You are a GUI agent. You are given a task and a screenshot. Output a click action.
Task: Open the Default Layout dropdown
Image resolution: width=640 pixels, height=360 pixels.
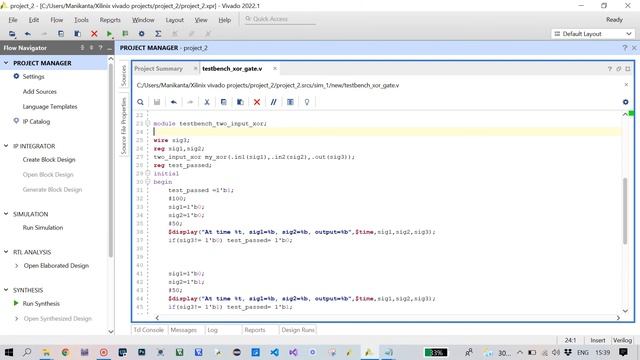point(593,34)
